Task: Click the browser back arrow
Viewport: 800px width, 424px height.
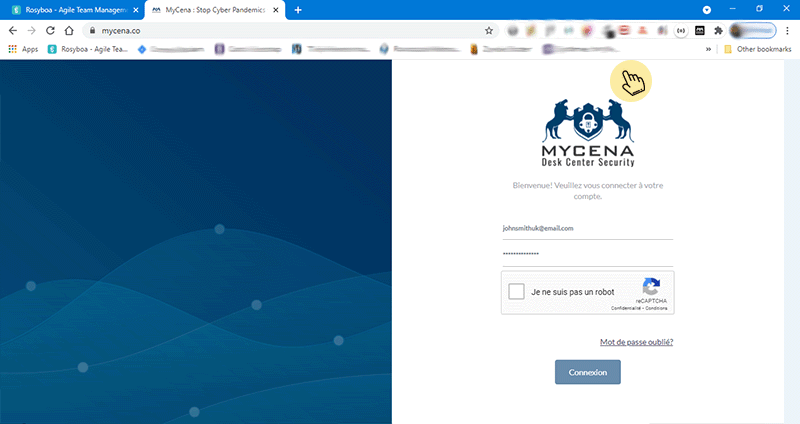Action: [x=12, y=30]
